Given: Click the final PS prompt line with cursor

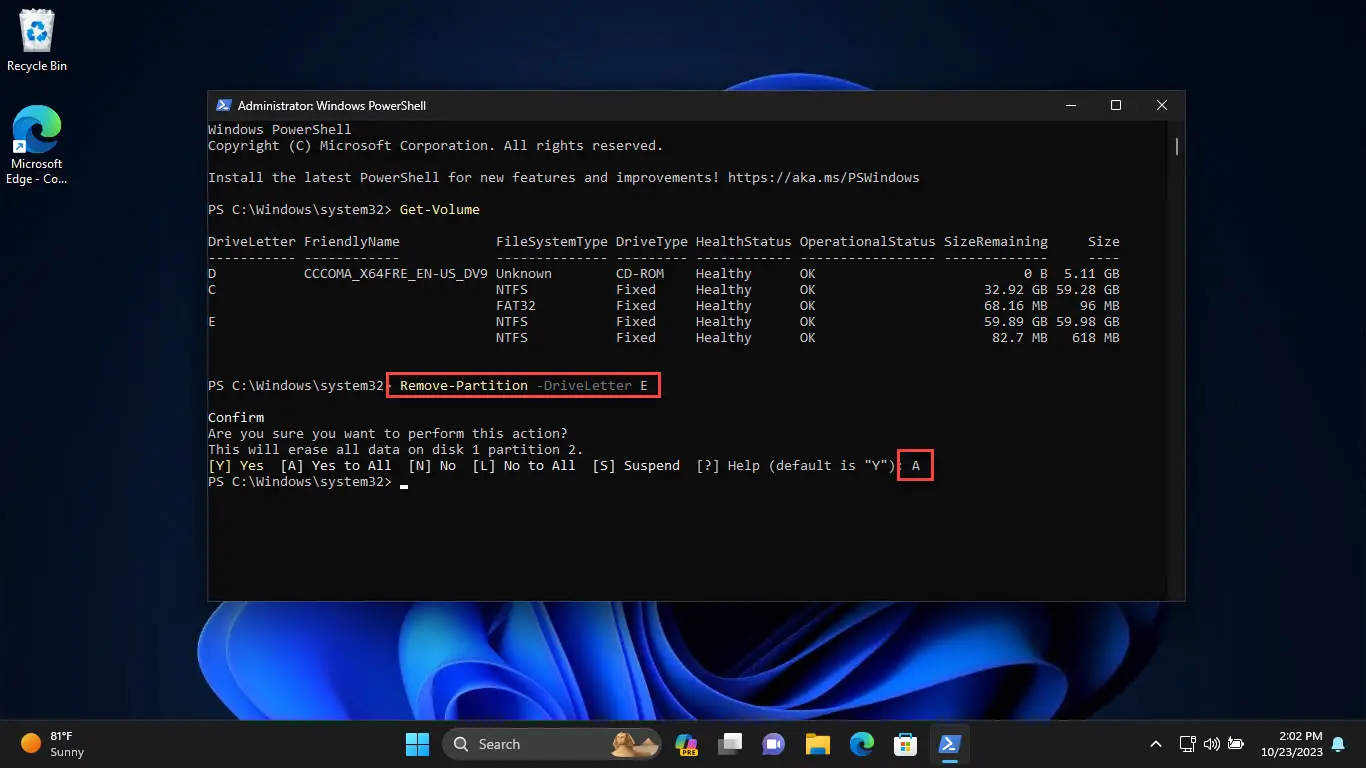Looking at the screenshot, I should 308,482.
